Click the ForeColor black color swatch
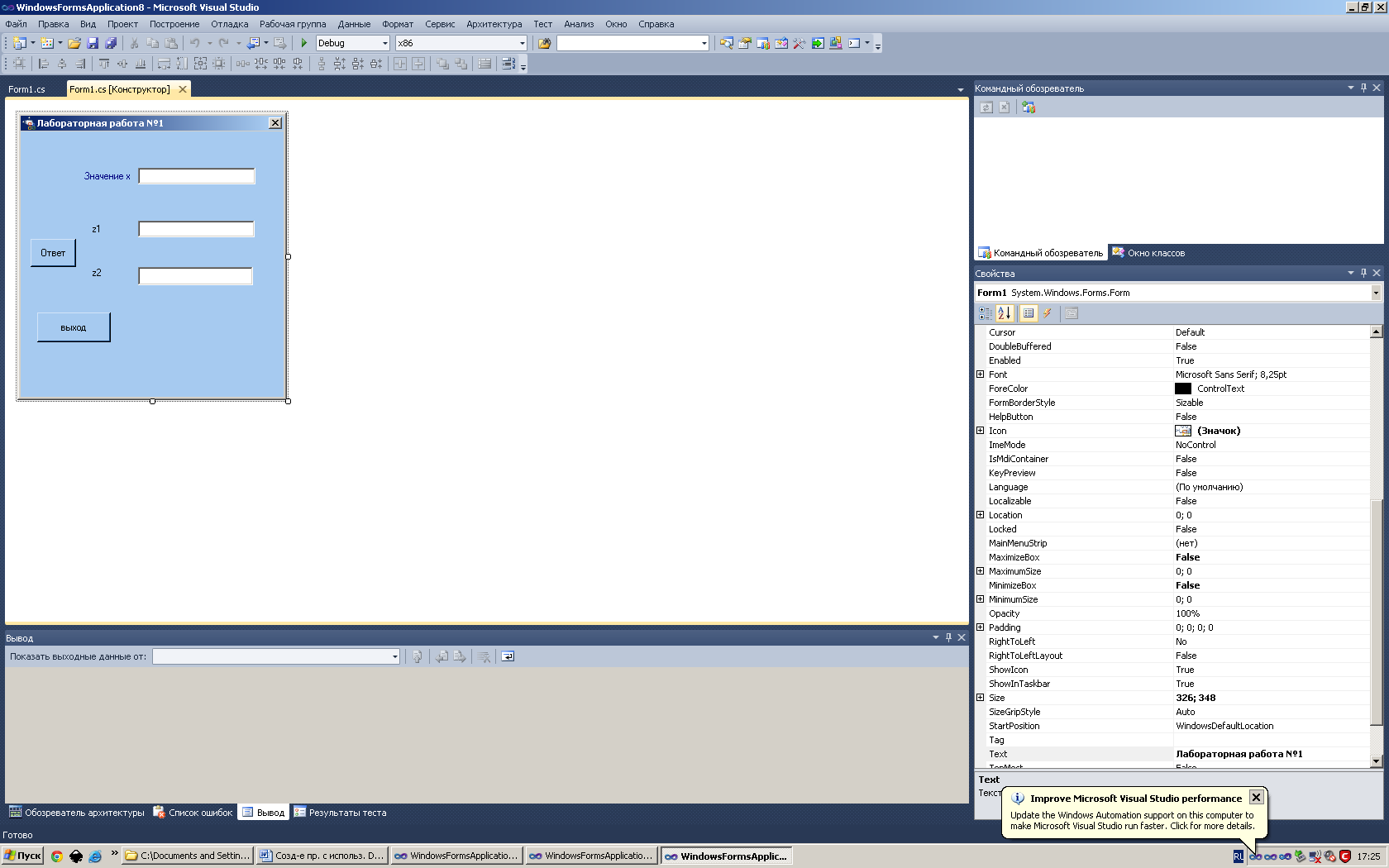 click(x=1183, y=389)
